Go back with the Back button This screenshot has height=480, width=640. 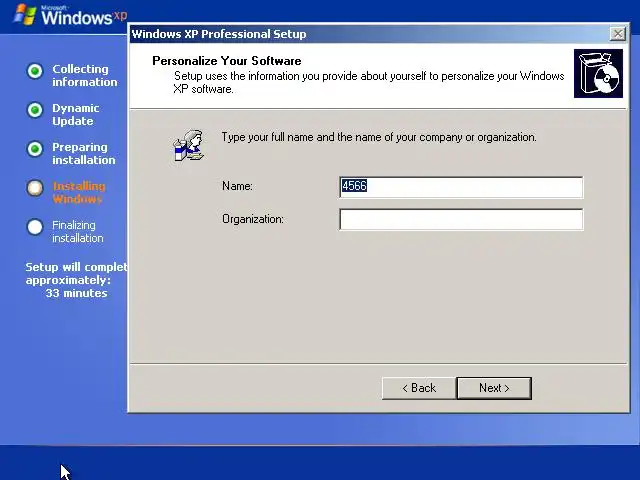pos(419,388)
